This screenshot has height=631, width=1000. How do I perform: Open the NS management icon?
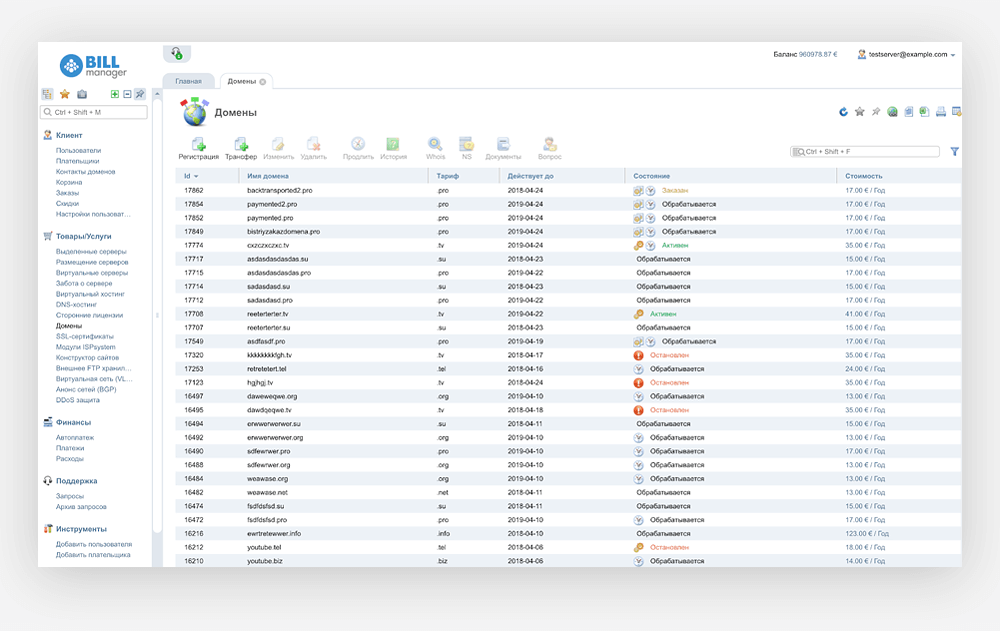click(465, 145)
